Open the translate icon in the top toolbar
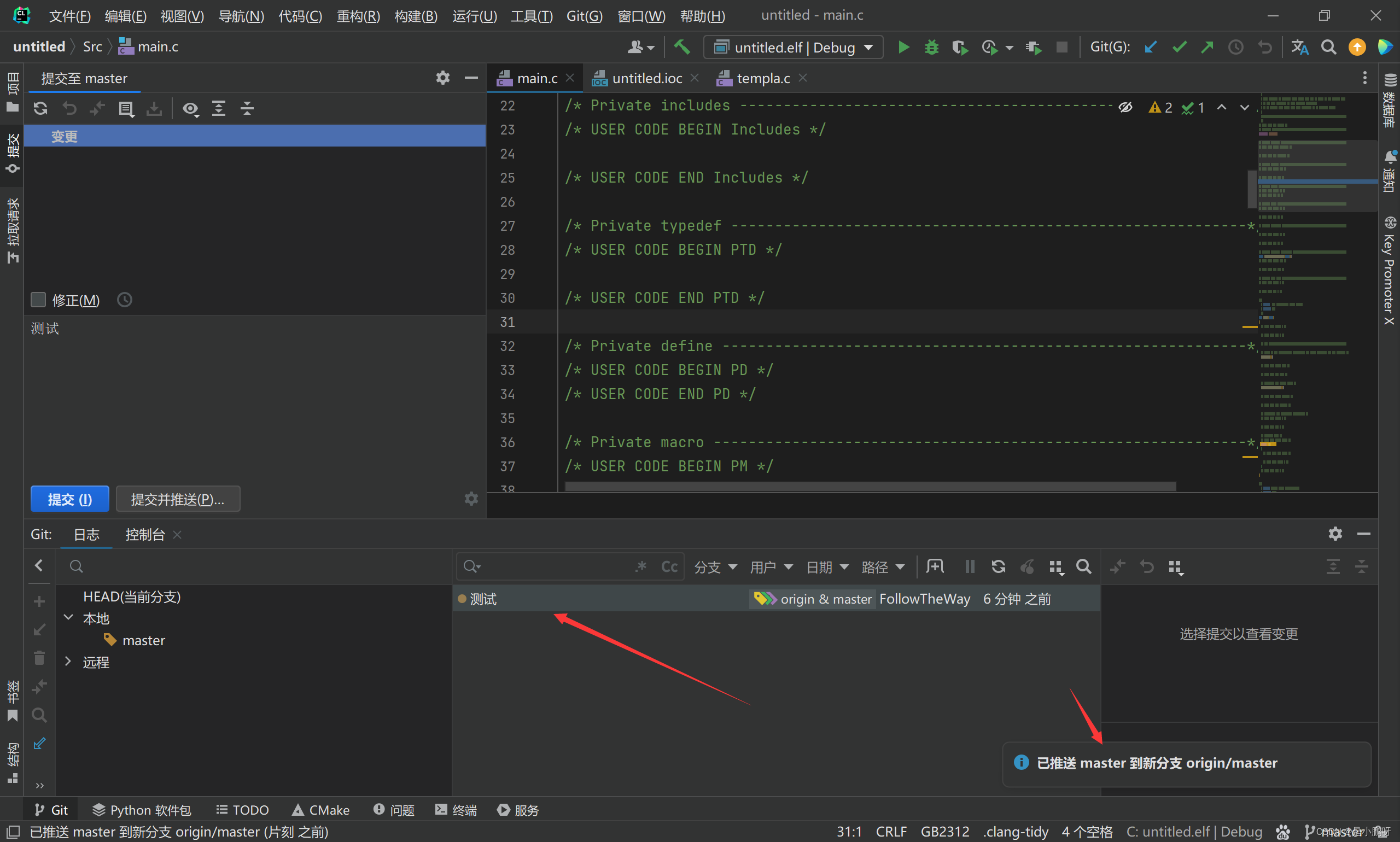The image size is (1400, 842). click(1299, 47)
